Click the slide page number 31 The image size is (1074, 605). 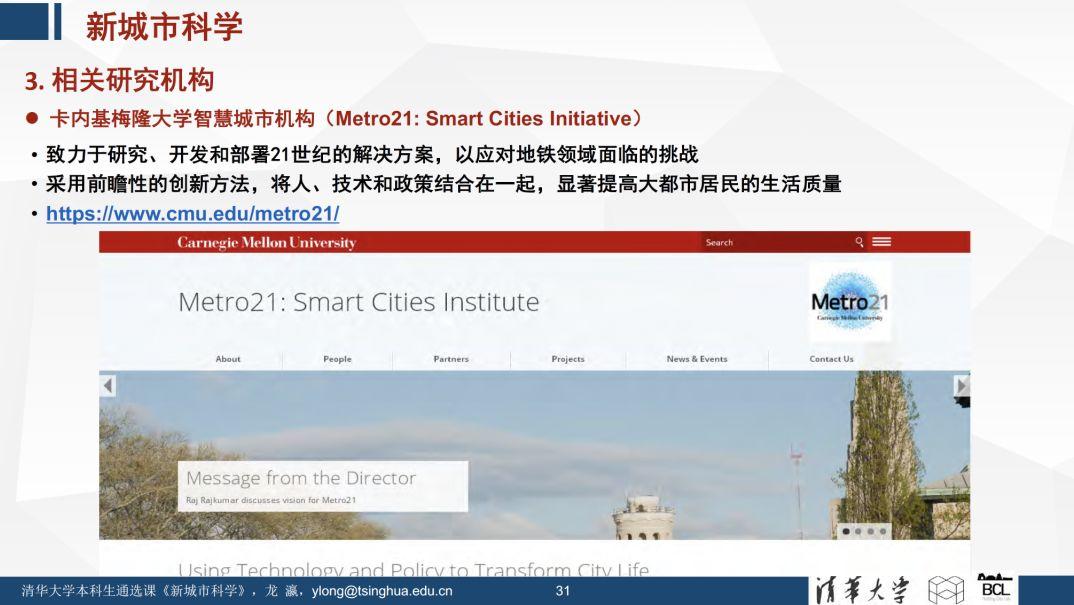[563, 591]
